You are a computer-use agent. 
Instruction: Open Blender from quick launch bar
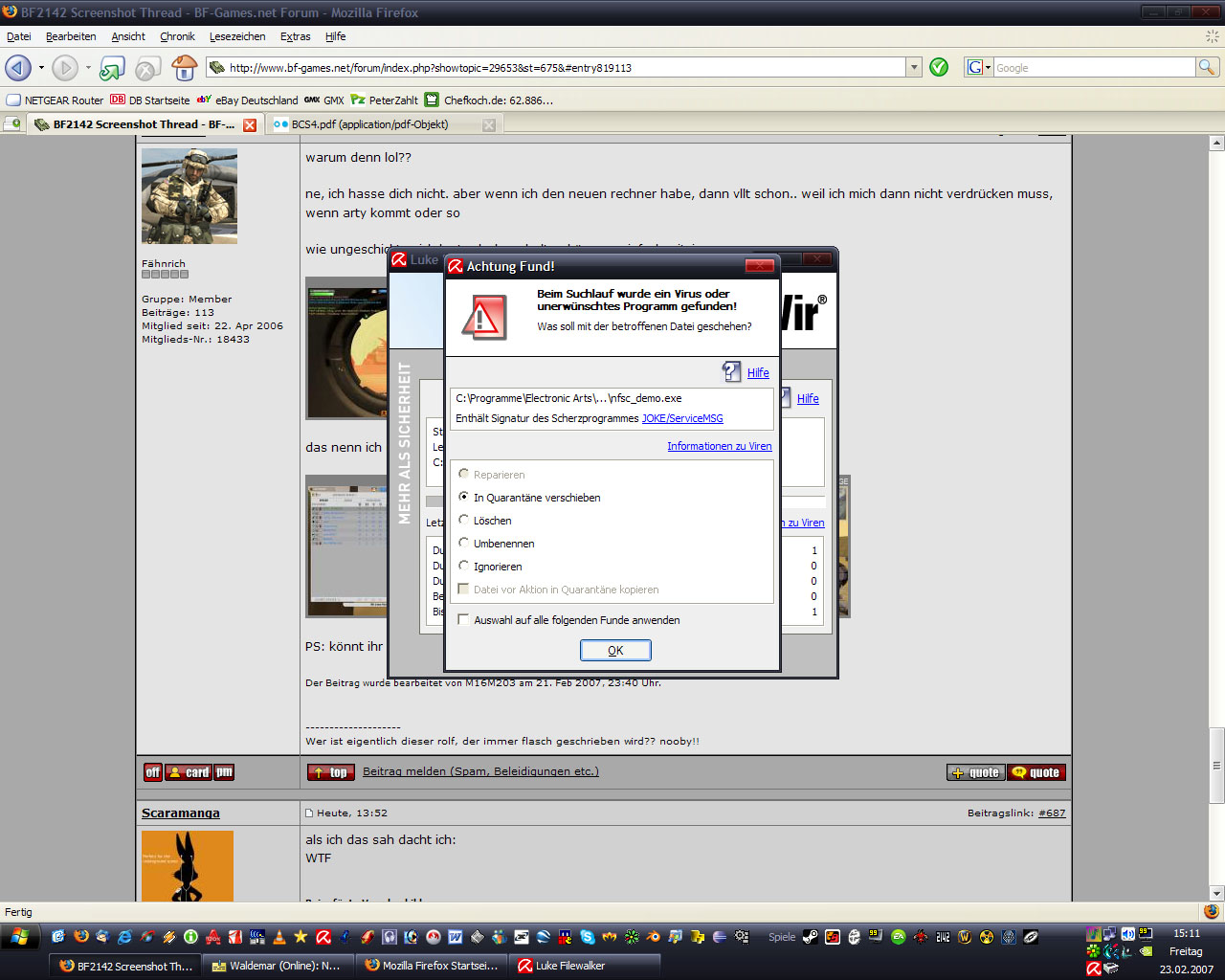pyautogui.click(x=654, y=937)
